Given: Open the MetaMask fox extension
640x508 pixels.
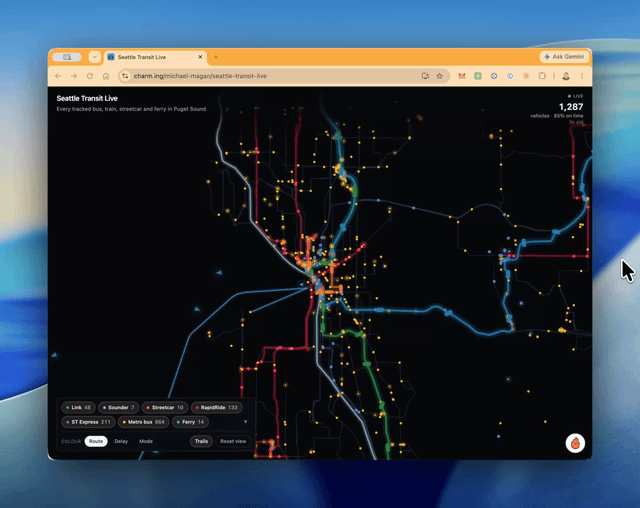Looking at the screenshot, I should [462, 76].
